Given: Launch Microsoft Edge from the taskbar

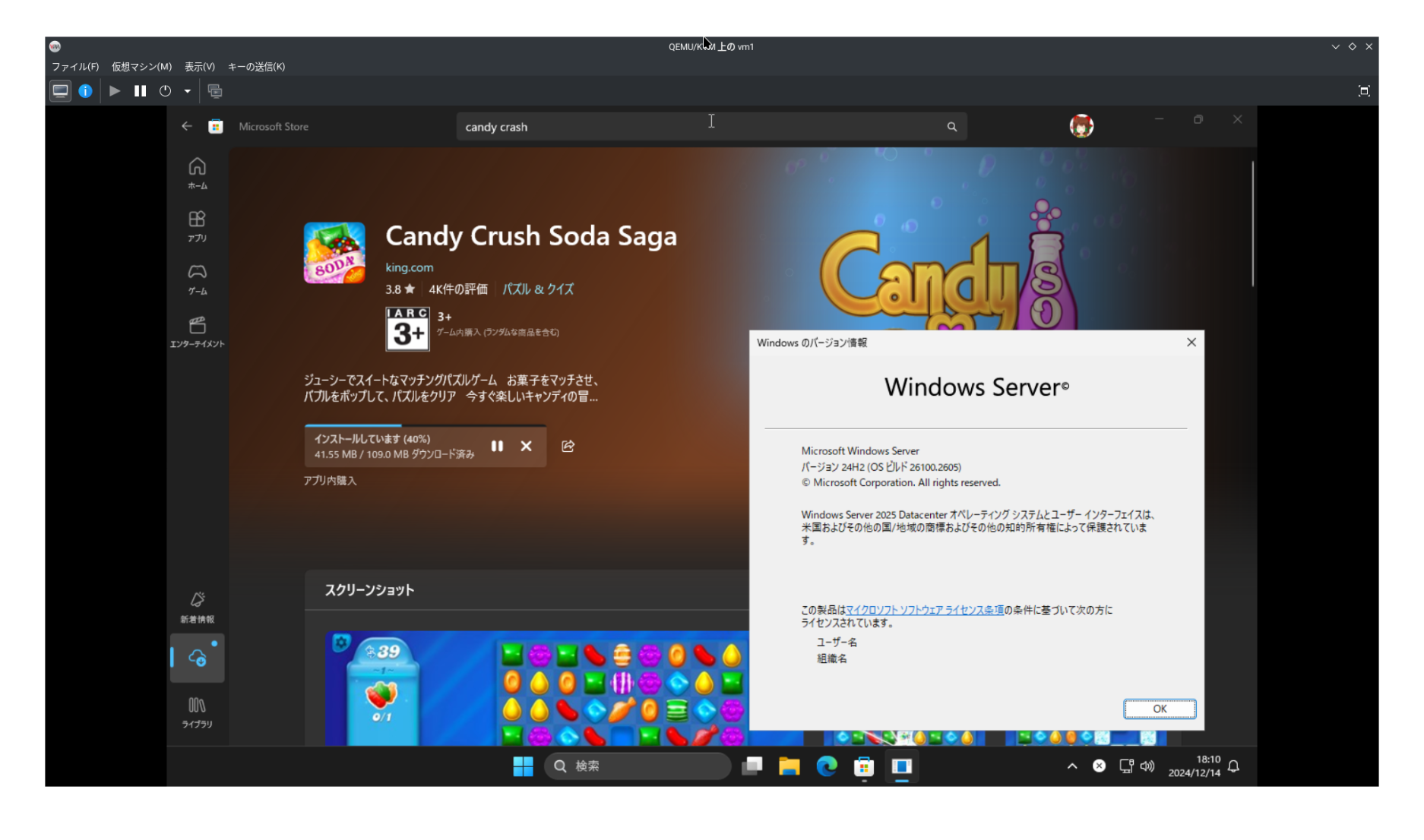Looking at the screenshot, I should (827, 766).
